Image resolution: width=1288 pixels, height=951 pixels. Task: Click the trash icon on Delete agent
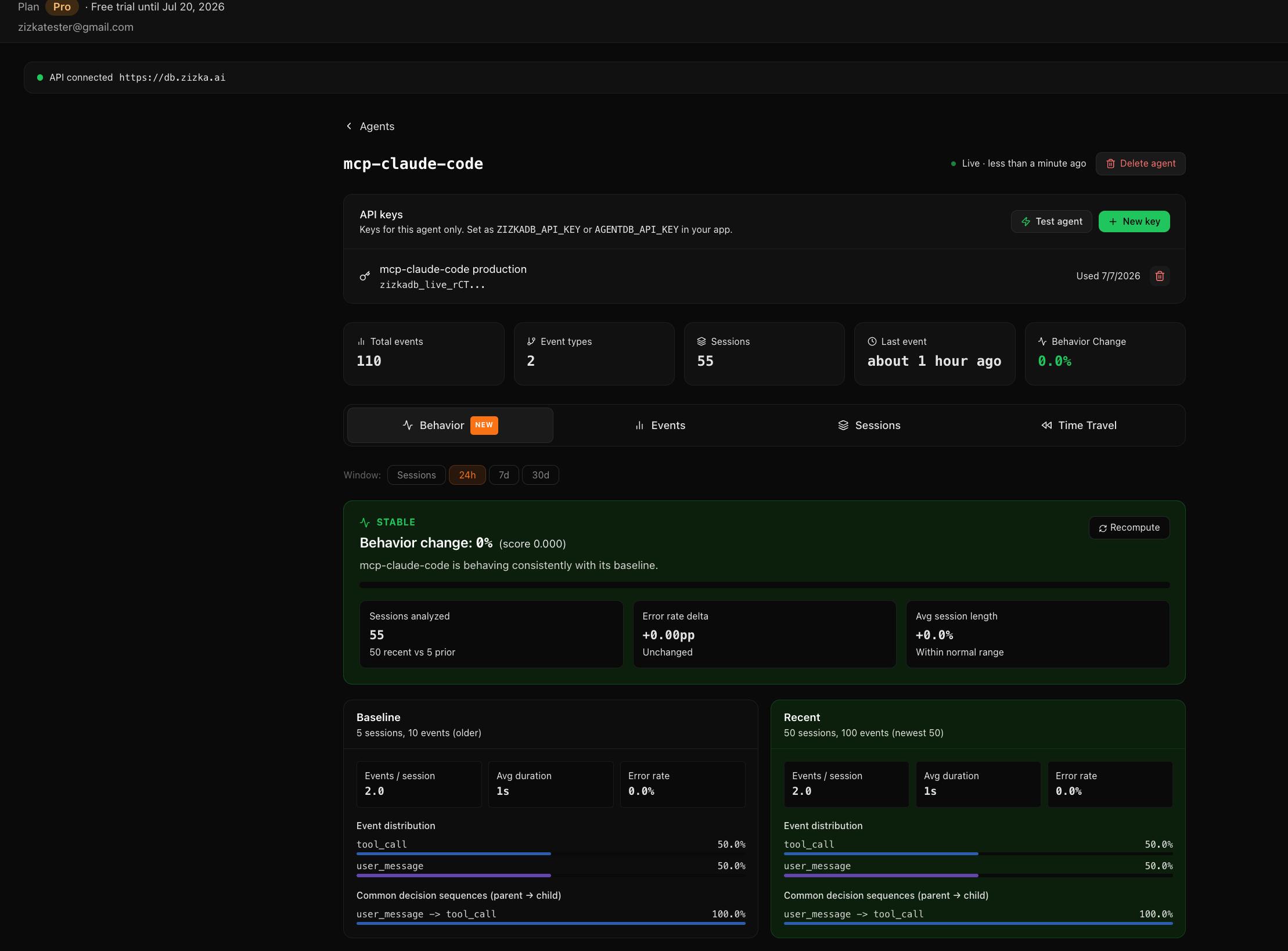click(x=1110, y=164)
